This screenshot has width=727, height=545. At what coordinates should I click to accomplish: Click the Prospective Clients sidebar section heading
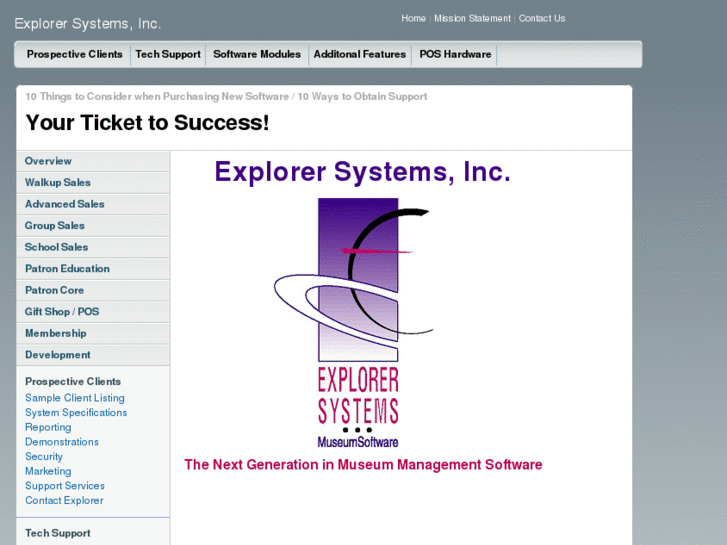click(x=73, y=381)
